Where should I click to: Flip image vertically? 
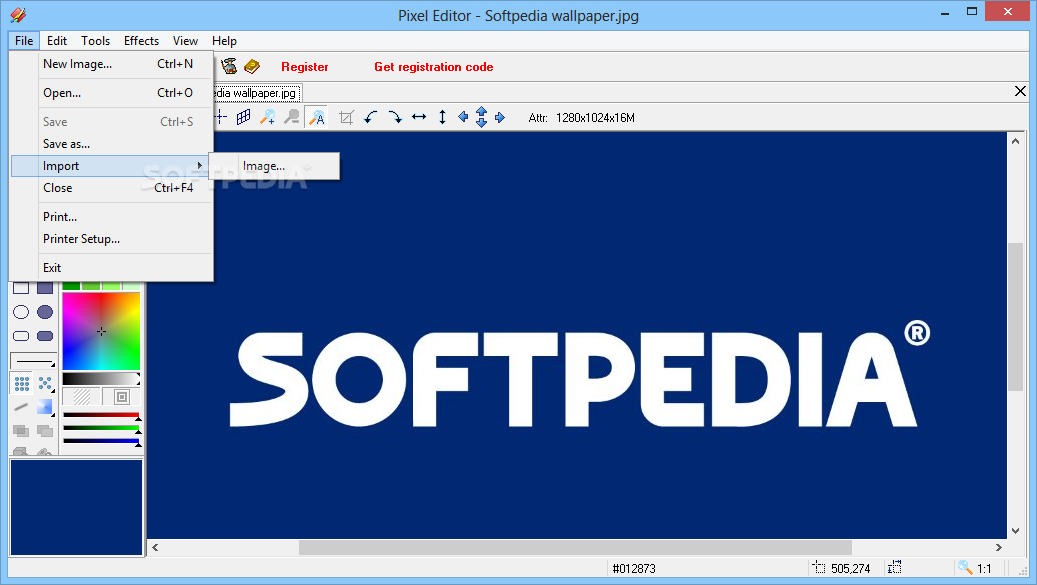pyautogui.click(x=442, y=118)
